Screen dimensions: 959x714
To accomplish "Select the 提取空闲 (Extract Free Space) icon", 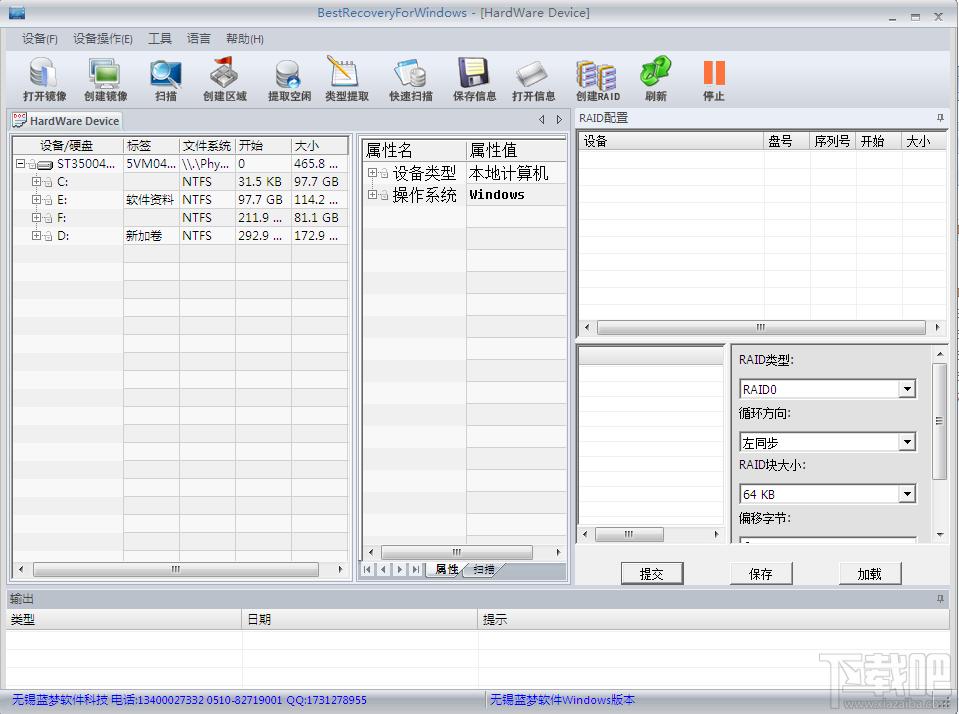I will tap(289, 75).
